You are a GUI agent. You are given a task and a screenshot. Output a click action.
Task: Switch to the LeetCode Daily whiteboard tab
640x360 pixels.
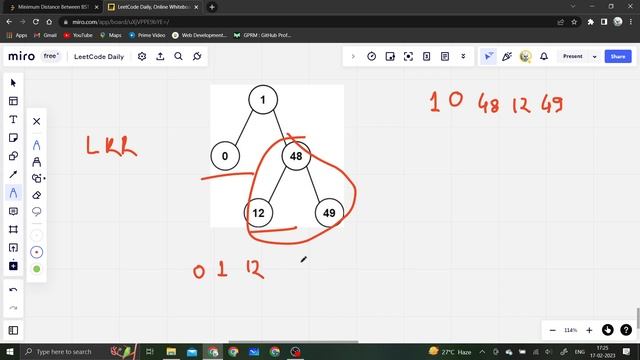pos(153,7)
